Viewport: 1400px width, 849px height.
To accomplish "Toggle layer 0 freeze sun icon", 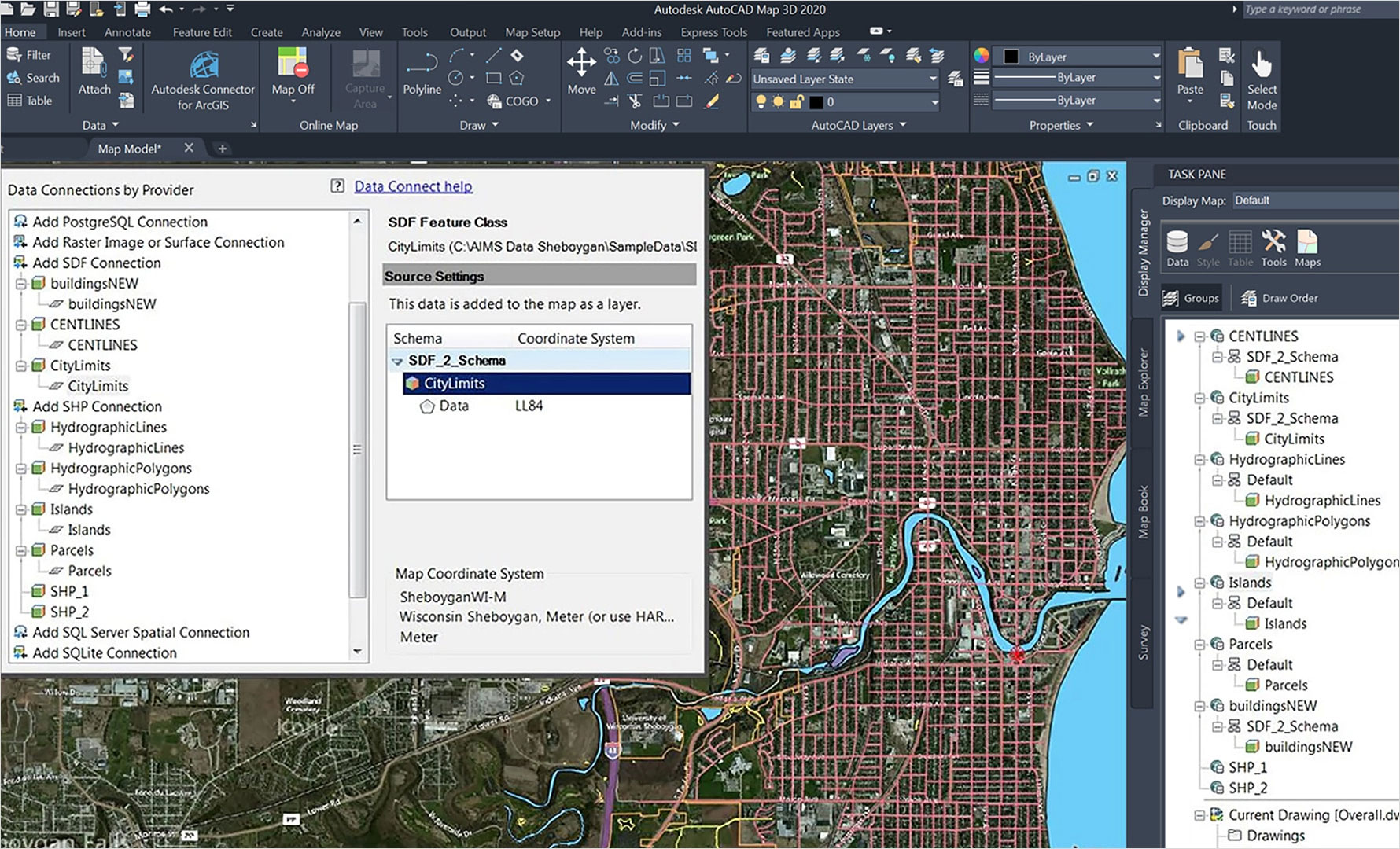I will click(x=778, y=101).
